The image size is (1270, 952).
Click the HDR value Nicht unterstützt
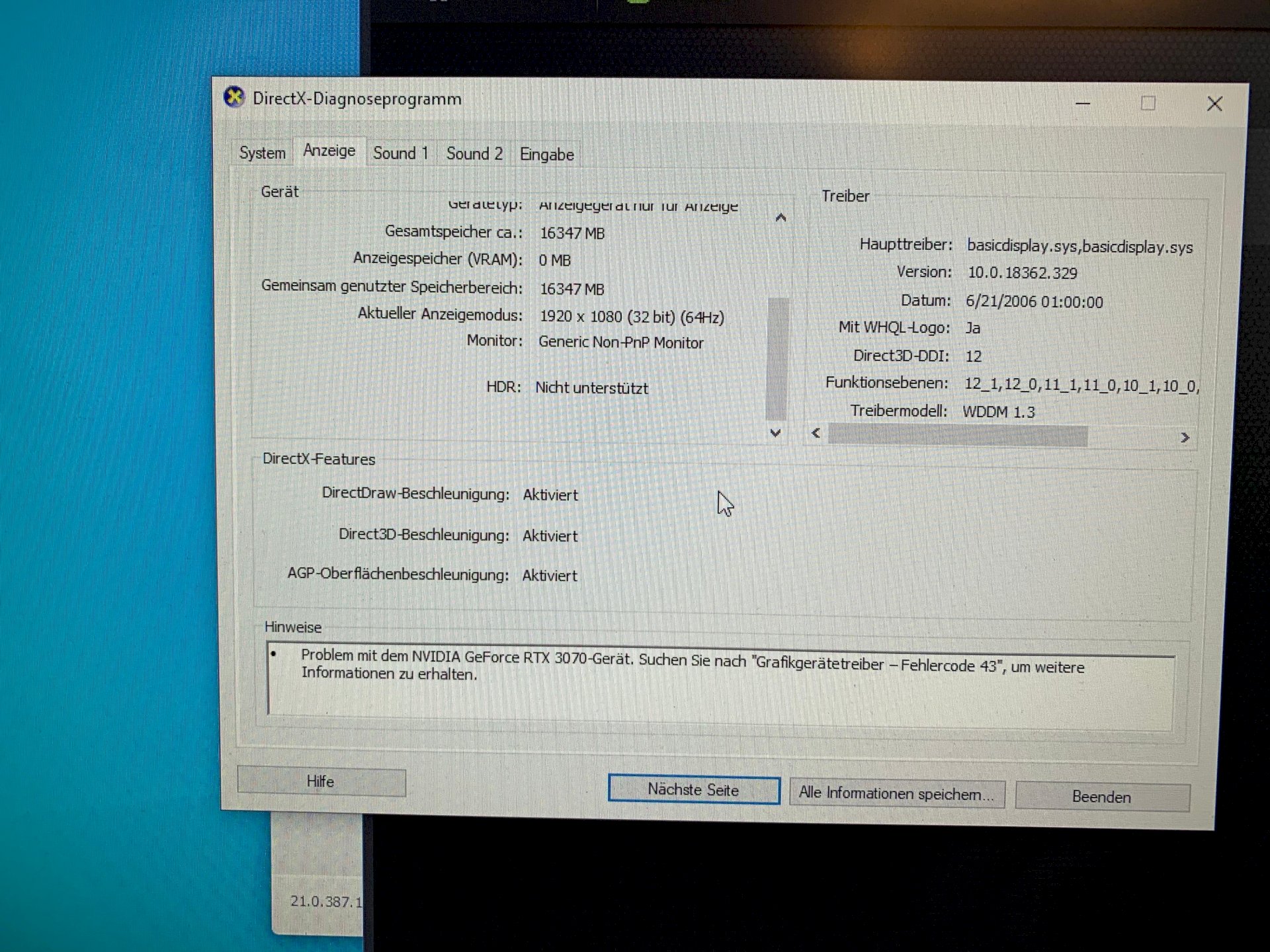click(592, 388)
